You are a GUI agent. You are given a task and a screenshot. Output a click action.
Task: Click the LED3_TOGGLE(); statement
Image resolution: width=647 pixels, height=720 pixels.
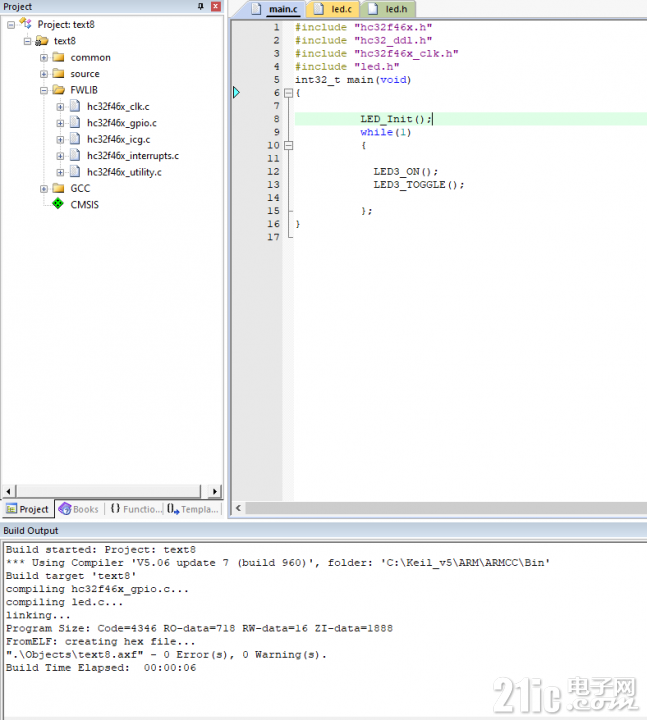click(419, 185)
